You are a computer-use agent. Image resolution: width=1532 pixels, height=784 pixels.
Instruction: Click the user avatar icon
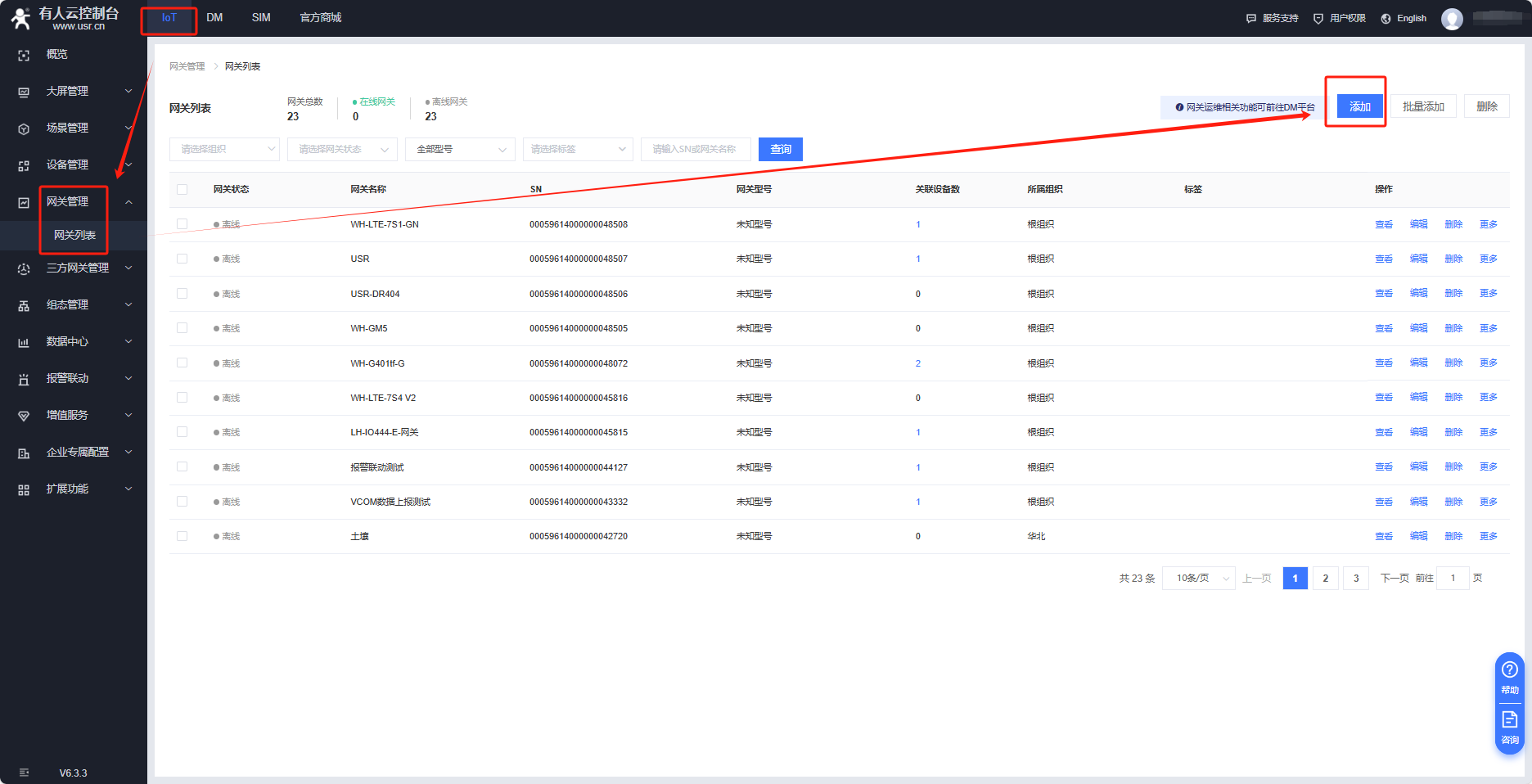1452,19
